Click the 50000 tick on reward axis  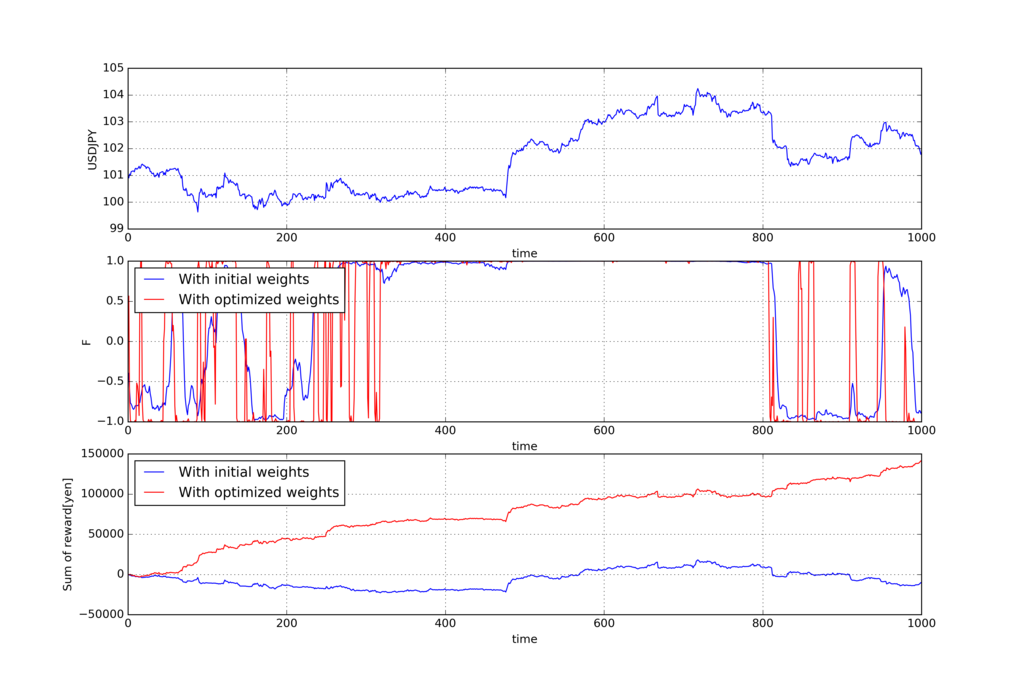[106, 534]
